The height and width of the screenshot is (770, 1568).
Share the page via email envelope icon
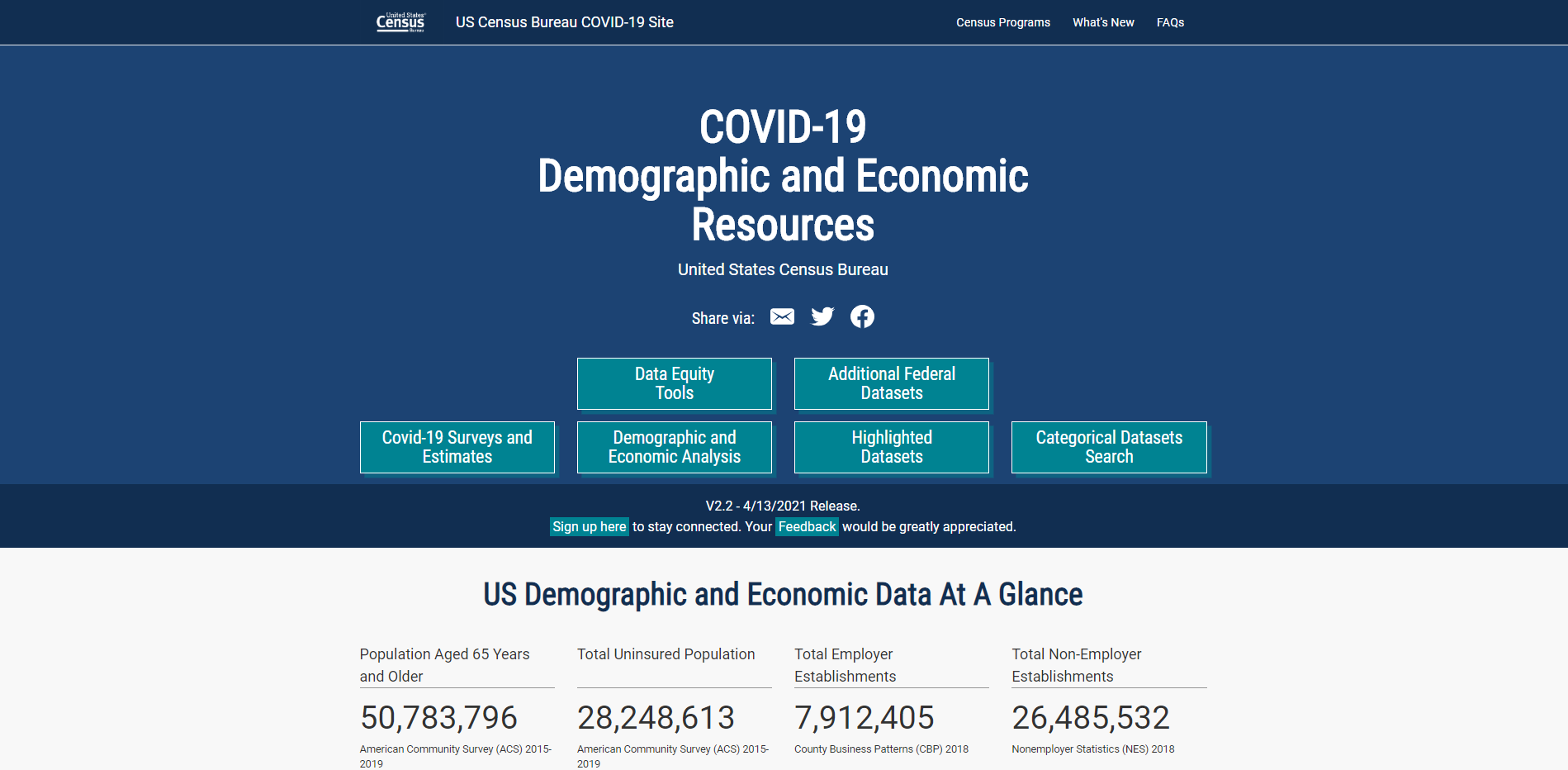tap(782, 316)
